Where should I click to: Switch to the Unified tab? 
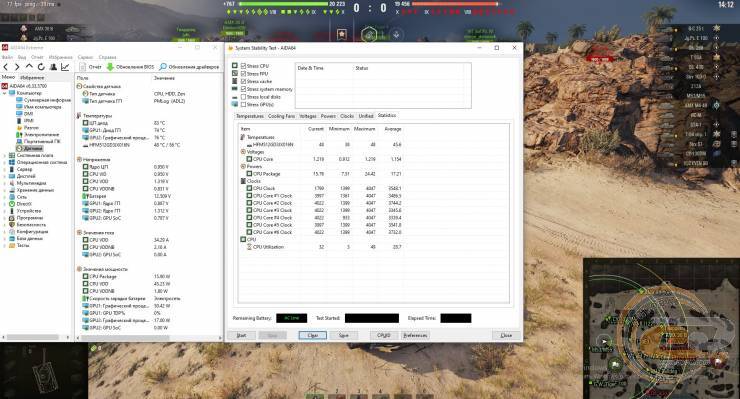point(366,116)
